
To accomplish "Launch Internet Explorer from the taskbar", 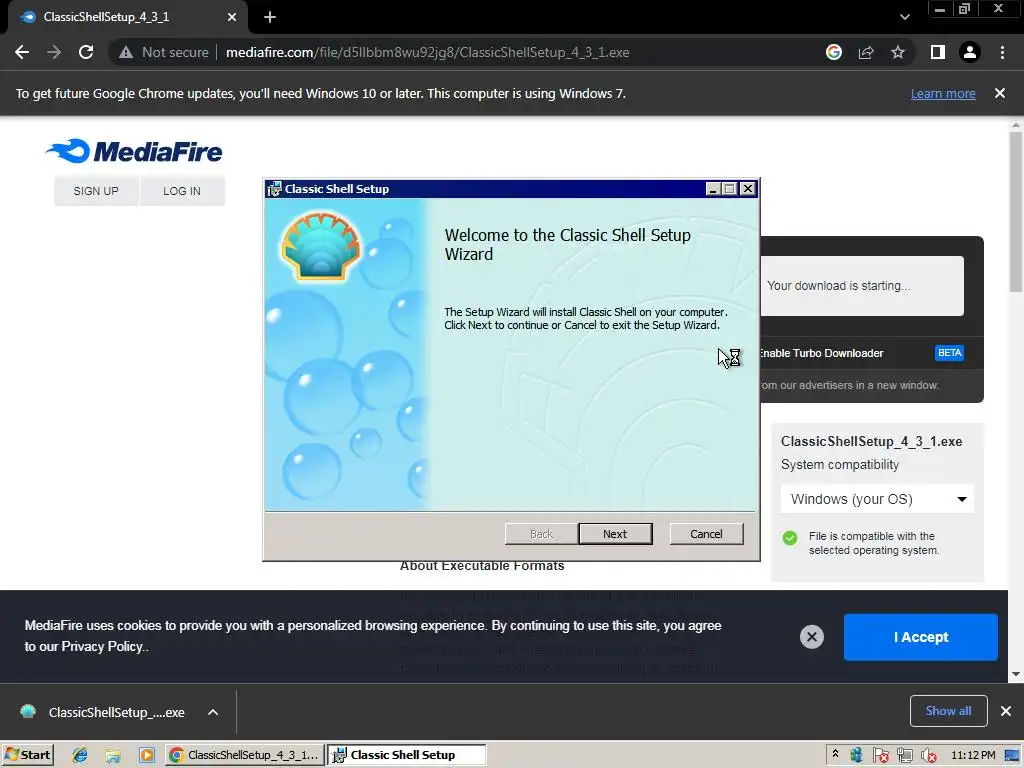I will tap(80, 755).
